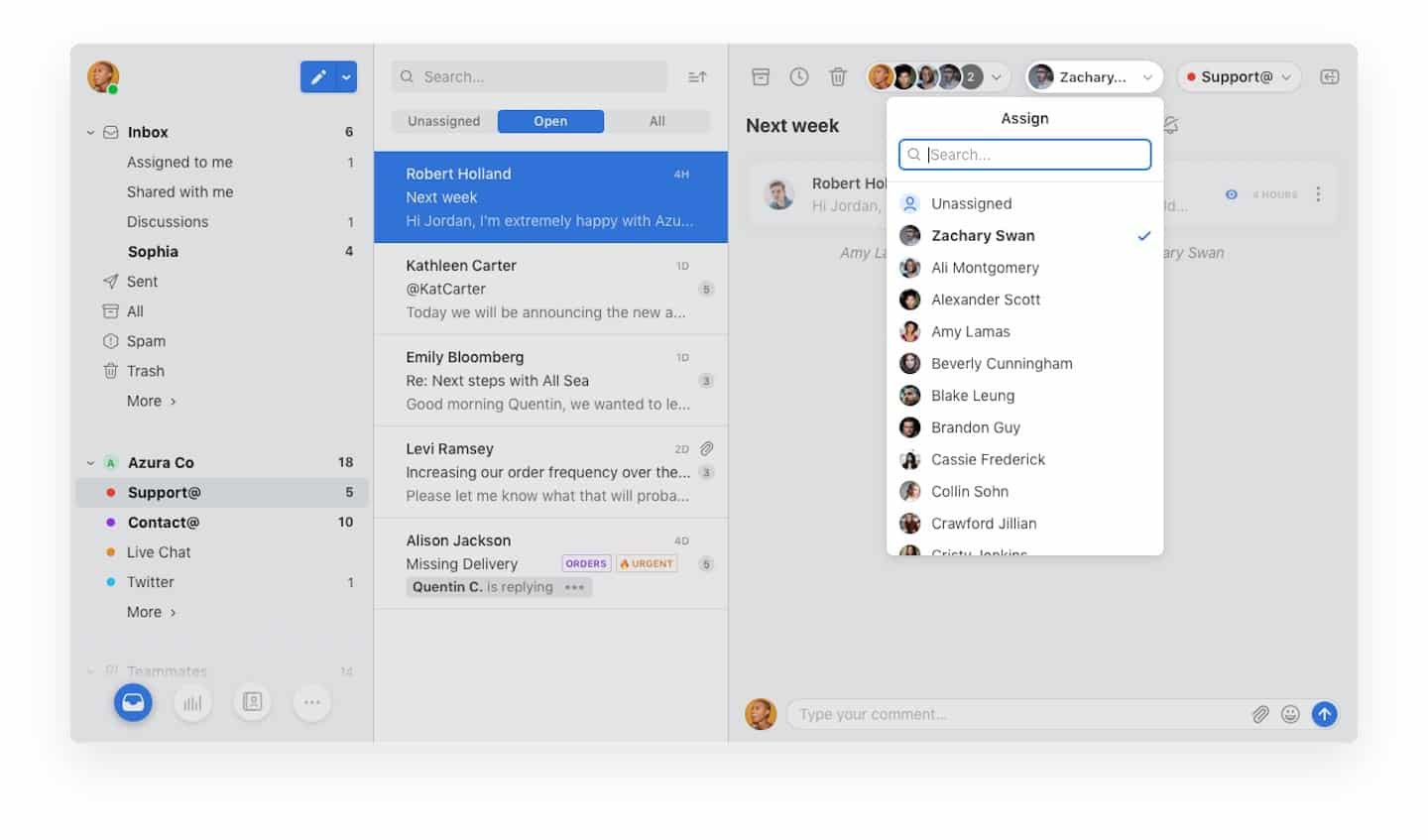Viewport: 1428px width, 840px height.
Task: Open the Zachary assignee dropdown
Action: click(1094, 76)
